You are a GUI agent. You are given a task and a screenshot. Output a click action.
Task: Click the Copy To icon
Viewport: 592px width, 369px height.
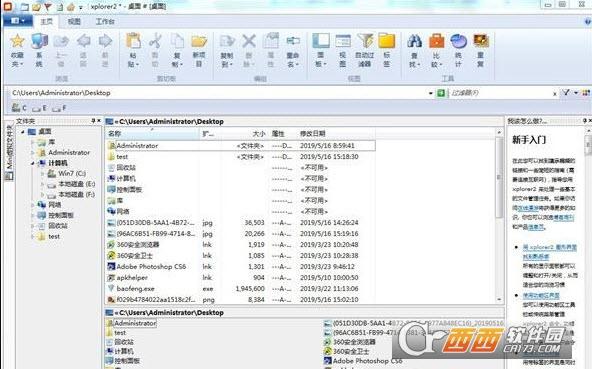click(227, 41)
